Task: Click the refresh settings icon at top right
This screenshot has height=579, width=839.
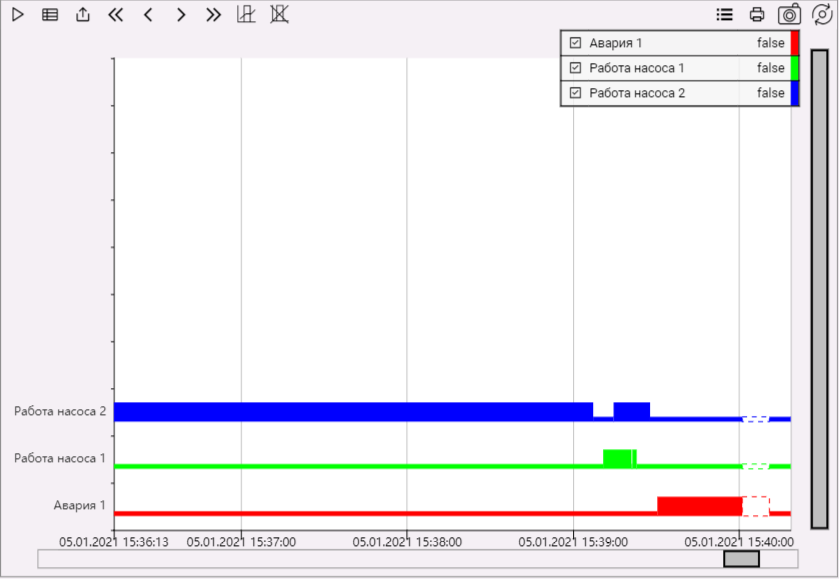Action: [x=821, y=15]
